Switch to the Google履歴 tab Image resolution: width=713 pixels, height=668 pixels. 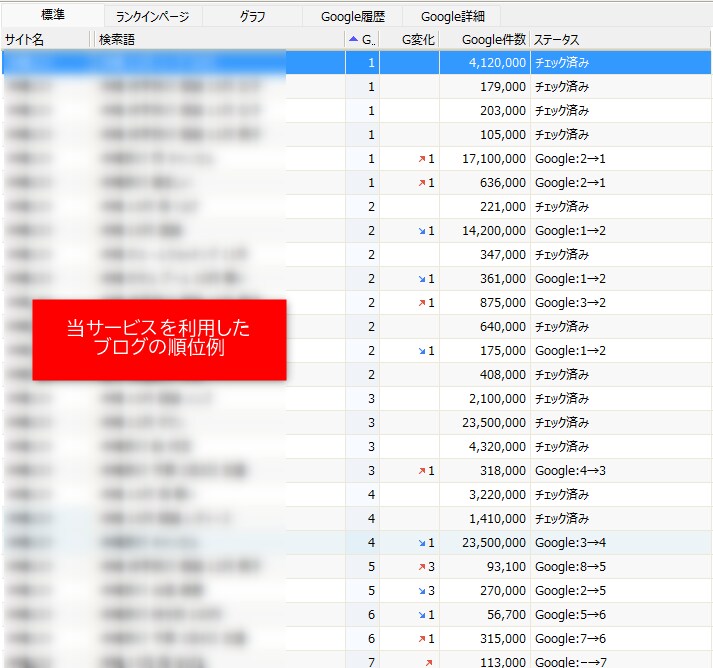click(352, 17)
